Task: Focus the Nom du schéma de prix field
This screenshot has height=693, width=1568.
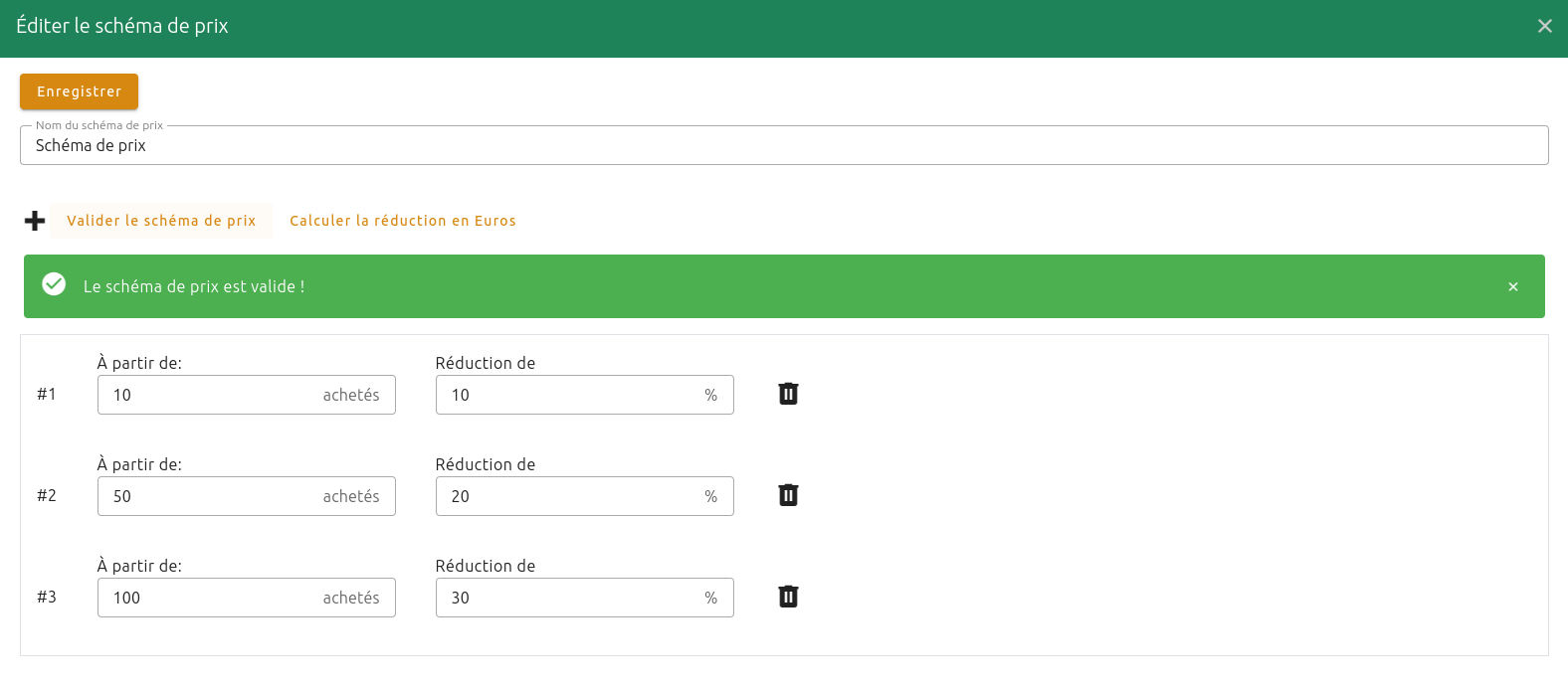Action: coord(783,145)
